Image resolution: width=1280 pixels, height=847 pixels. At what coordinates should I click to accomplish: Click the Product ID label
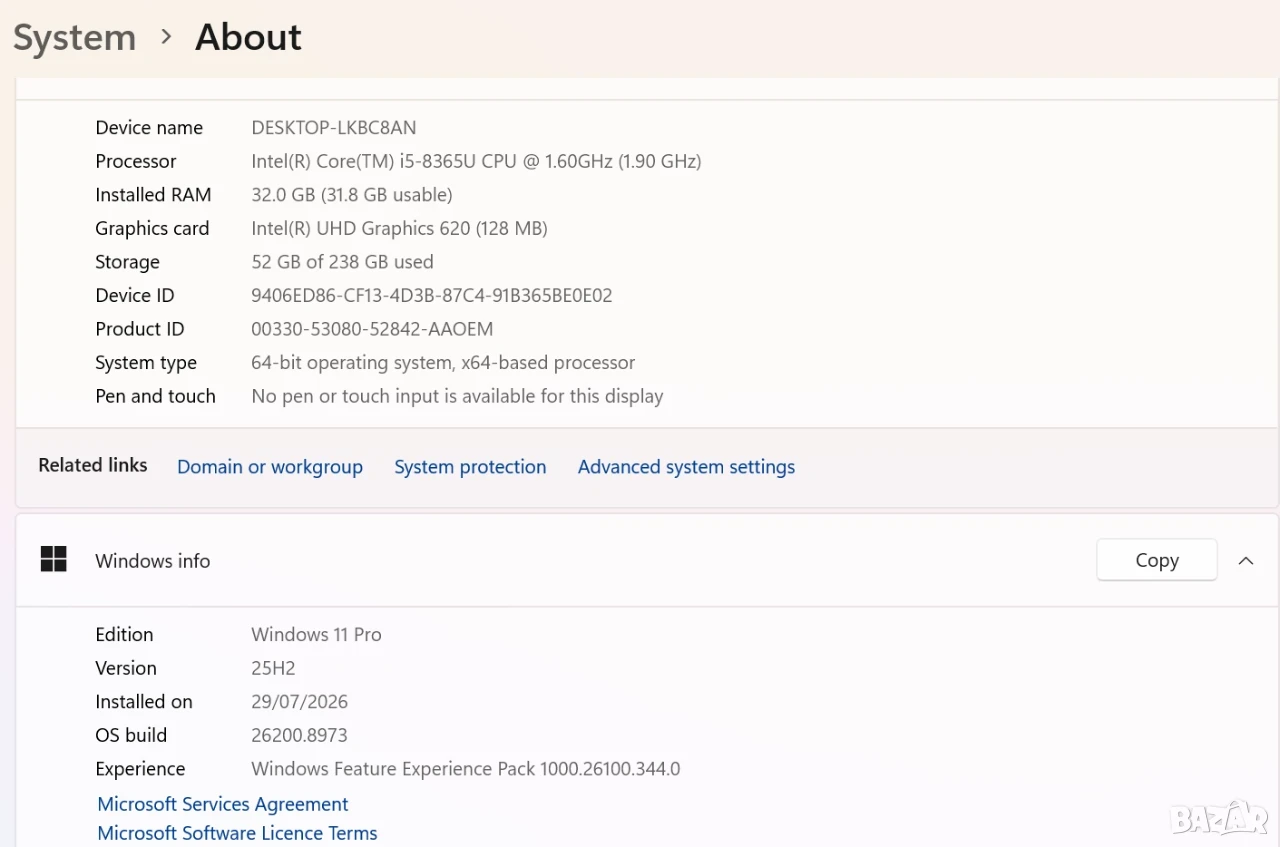[x=140, y=329]
